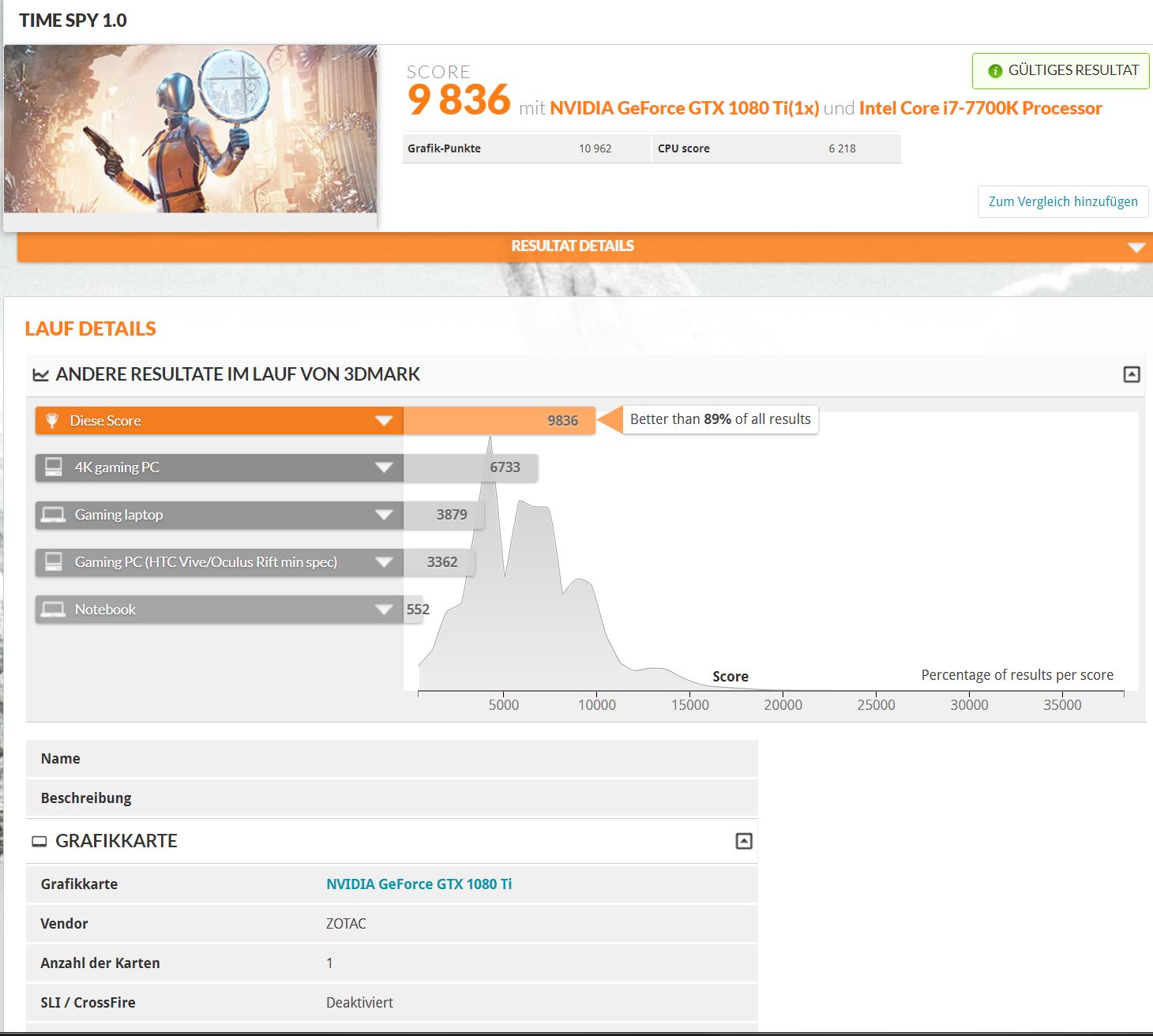
Task: Click Zum Vergleich hinzufügen button
Action: 1063,201
